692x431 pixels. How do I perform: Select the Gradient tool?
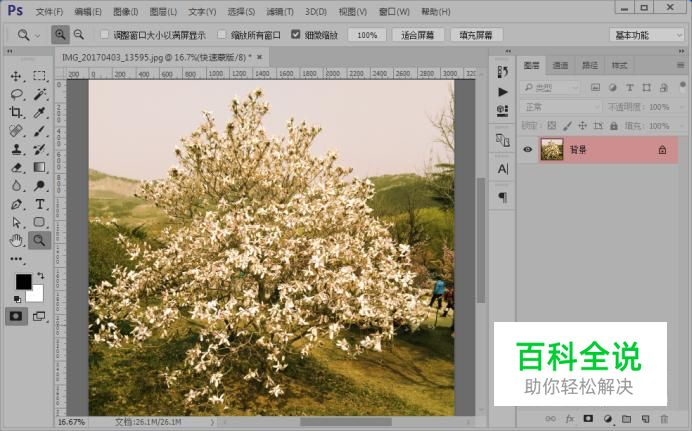tap(39, 167)
